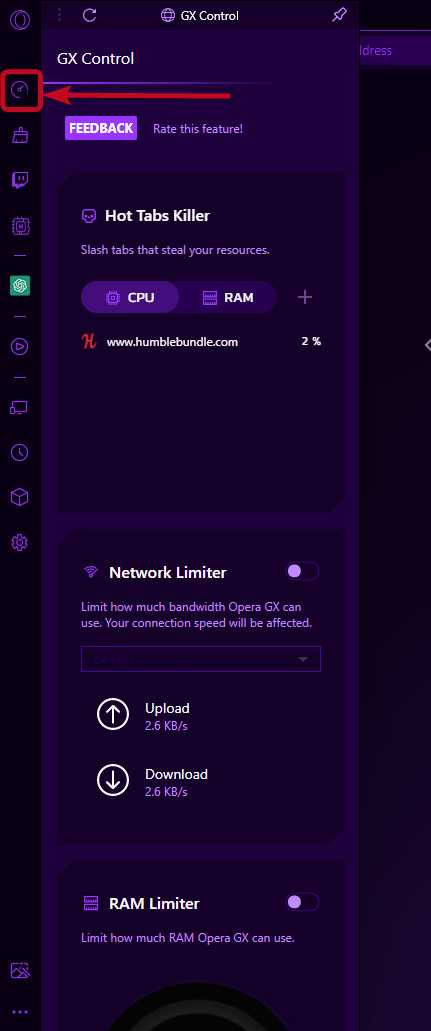Open the ChatGPT sidebar icon
Screen dimensions: 431x1031
[20, 285]
